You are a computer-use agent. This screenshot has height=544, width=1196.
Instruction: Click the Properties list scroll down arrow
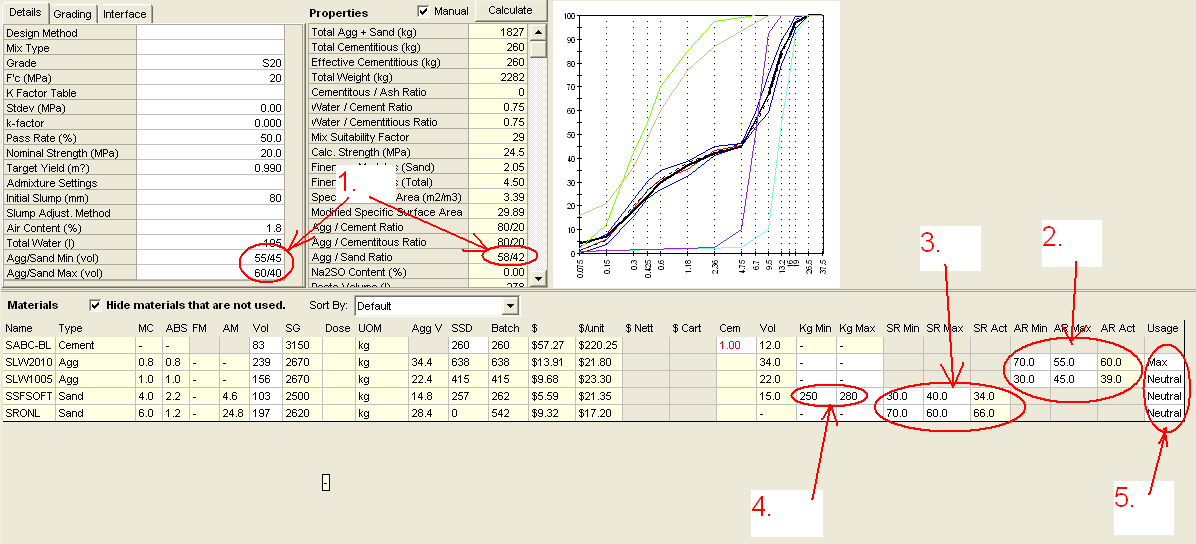click(x=539, y=279)
